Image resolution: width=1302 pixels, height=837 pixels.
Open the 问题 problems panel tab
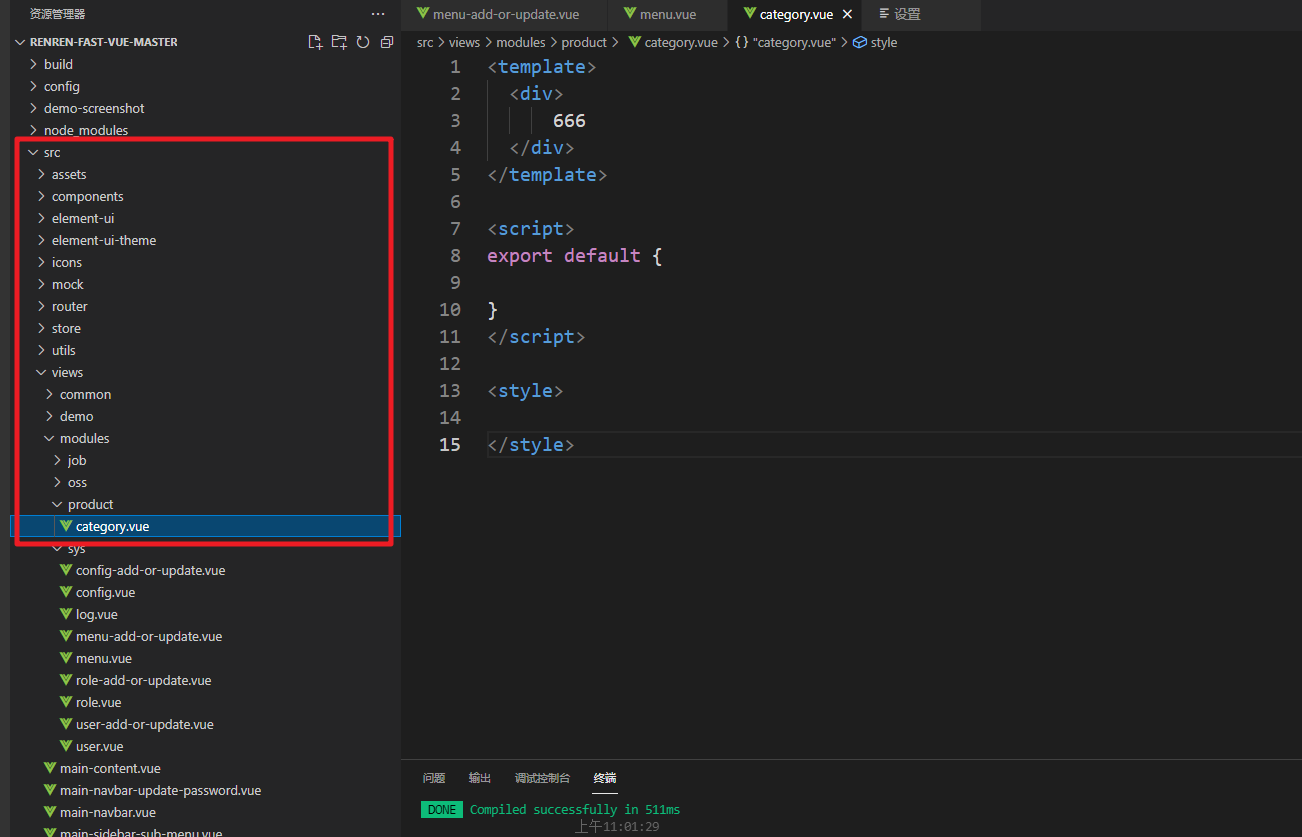click(434, 778)
